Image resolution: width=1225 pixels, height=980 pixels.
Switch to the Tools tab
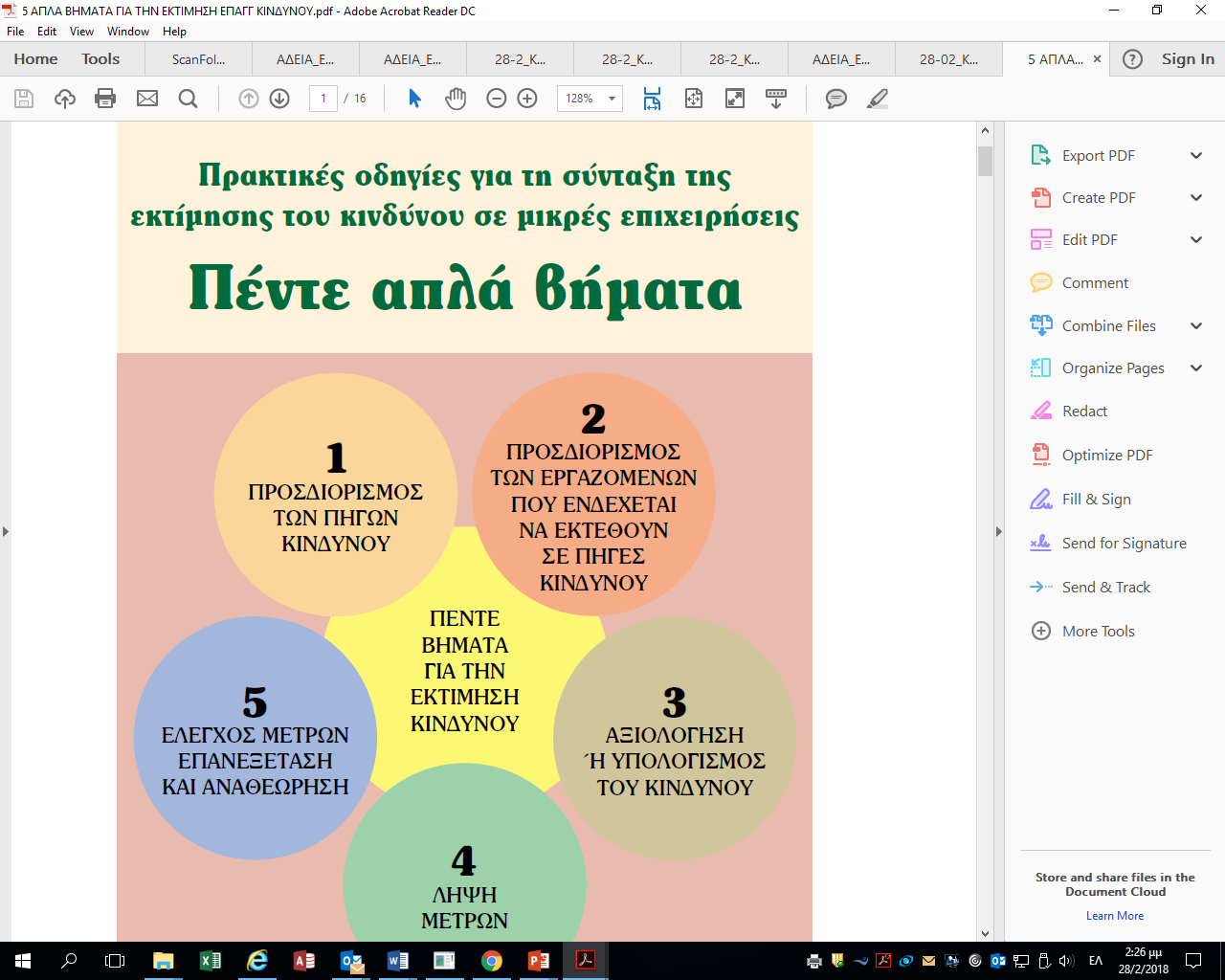point(100,59)
